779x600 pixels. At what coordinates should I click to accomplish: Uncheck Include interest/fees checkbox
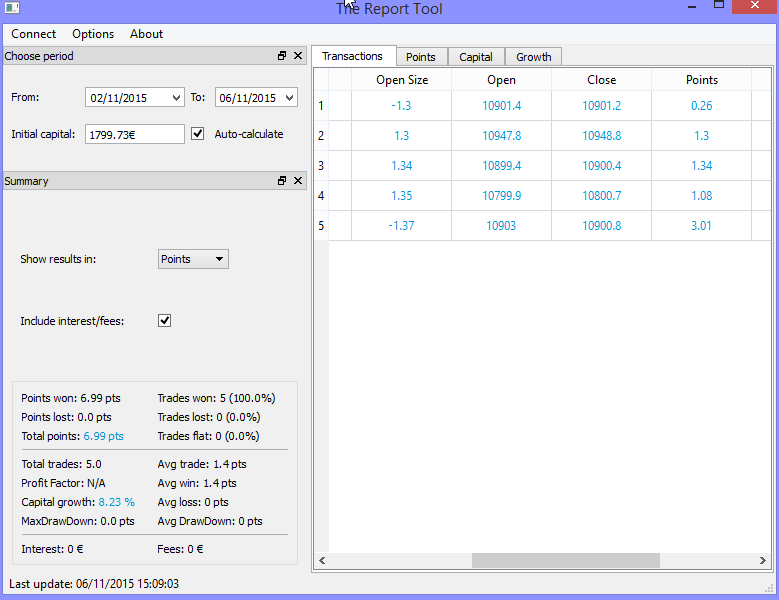(165, 321)
